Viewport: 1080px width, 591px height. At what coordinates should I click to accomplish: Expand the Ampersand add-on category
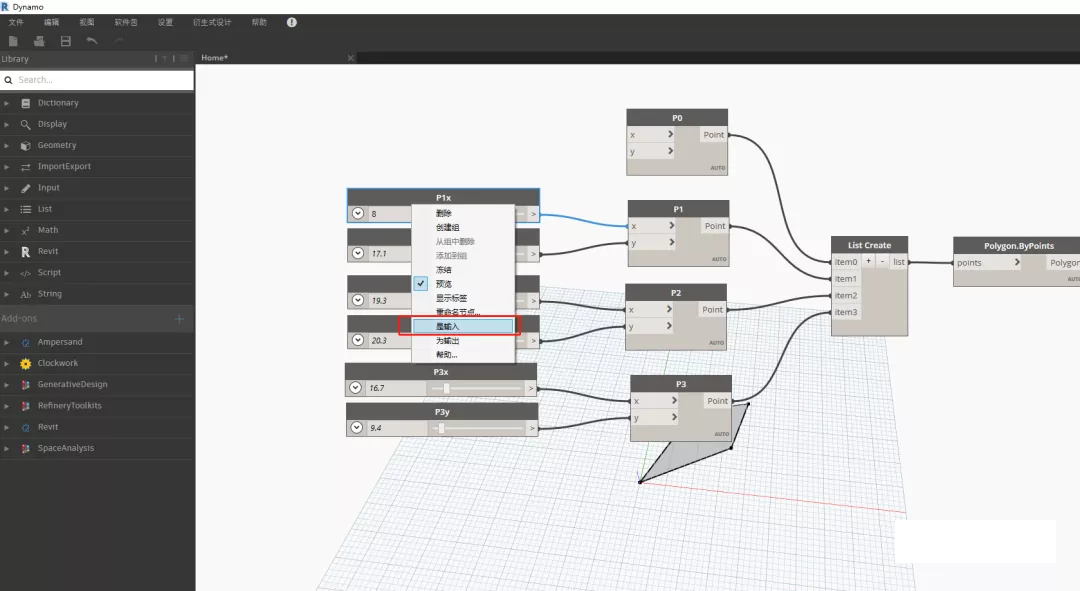coord(6,342)
